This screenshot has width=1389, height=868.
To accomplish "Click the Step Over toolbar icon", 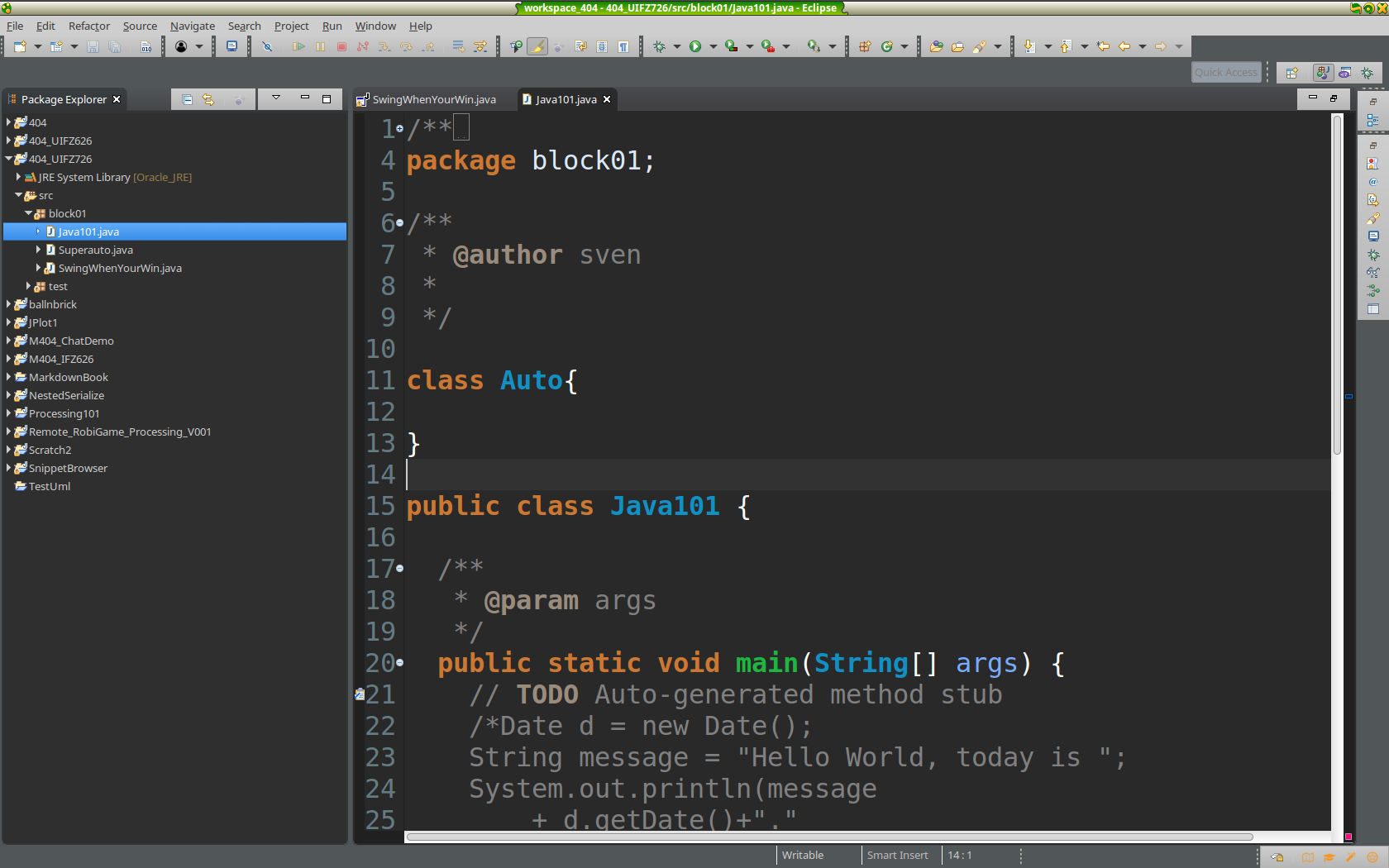I will point(406,47).
